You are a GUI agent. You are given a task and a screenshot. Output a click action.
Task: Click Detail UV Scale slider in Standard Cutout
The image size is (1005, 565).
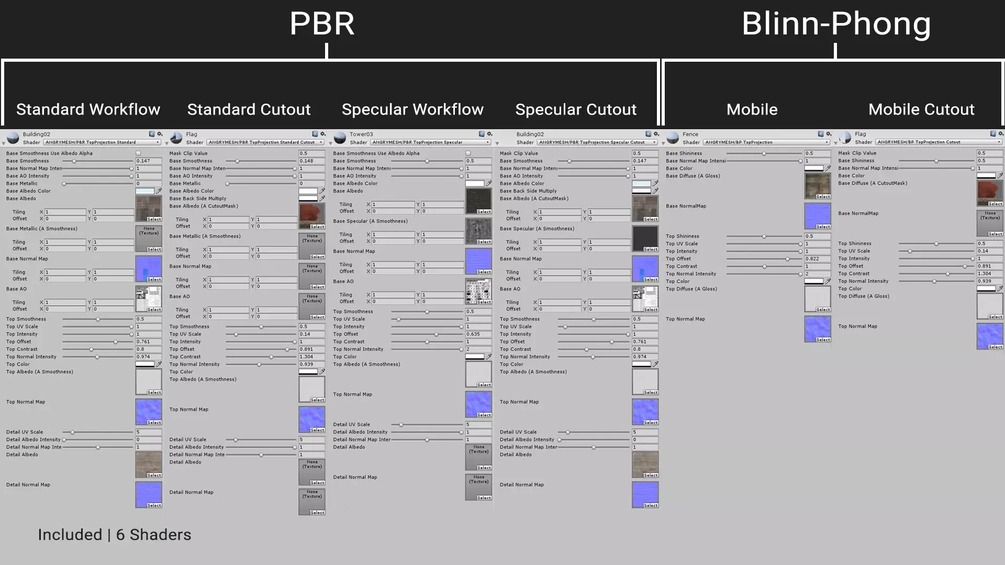point(262,439)
